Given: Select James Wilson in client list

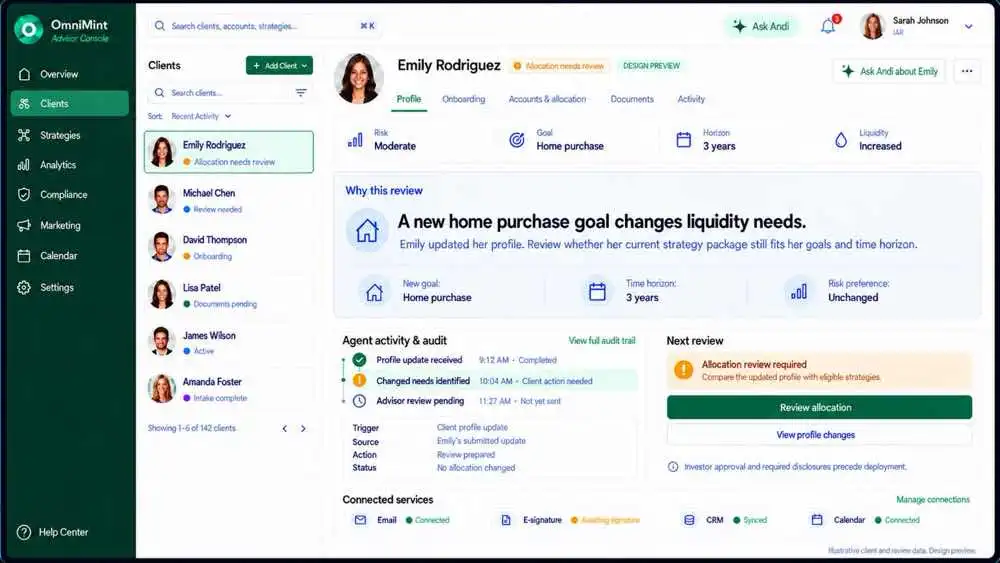Looking at the screenshot, I should (x=229, y=342).
